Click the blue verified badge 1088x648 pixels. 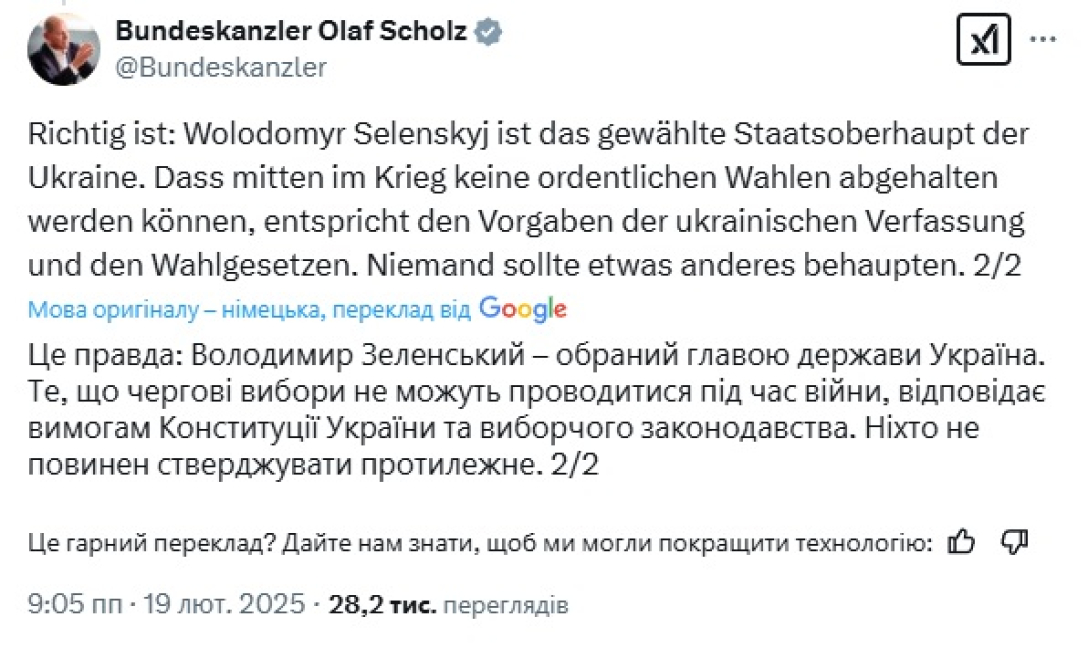[x=488, y=31]
